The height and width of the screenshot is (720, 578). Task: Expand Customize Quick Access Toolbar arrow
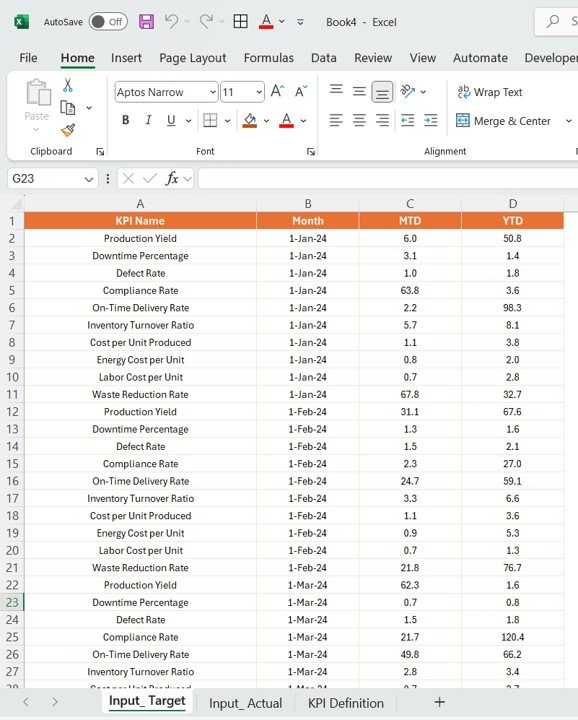[x=300, y=22]
